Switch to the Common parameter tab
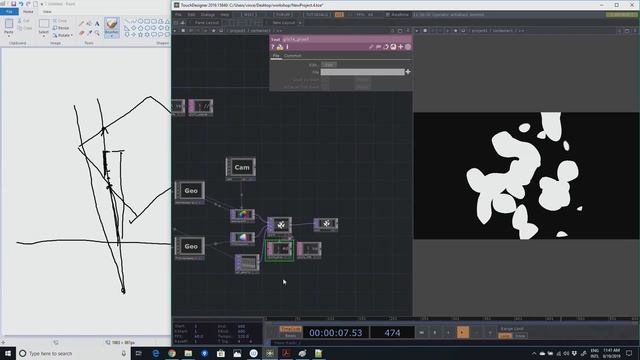This screenshot has width=640, height=360. click(293, 56)
